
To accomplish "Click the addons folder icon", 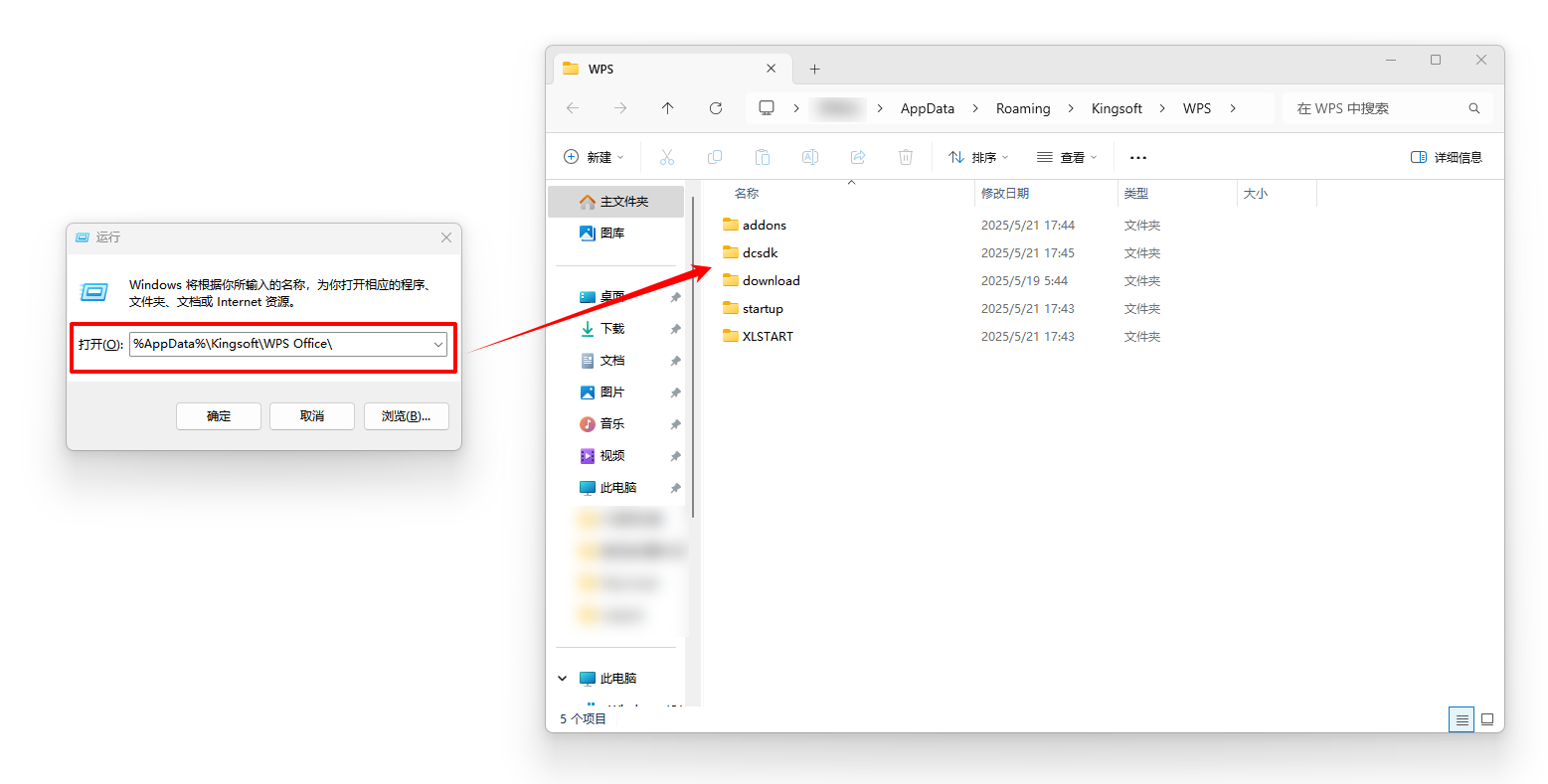I will coord(731,225).
